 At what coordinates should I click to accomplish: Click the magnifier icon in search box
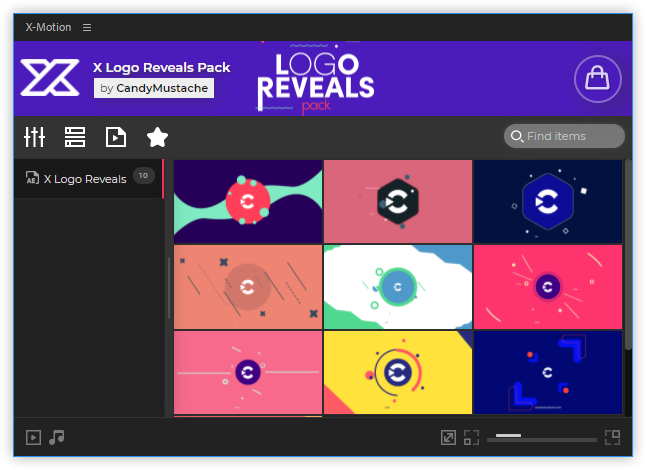(517, 136)
